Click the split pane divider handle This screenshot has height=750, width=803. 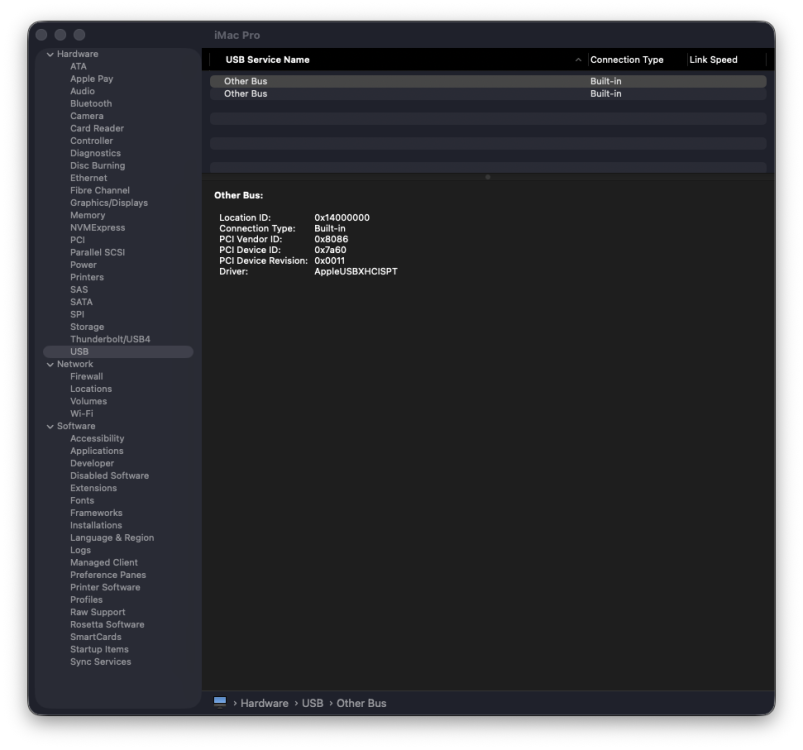488,177
